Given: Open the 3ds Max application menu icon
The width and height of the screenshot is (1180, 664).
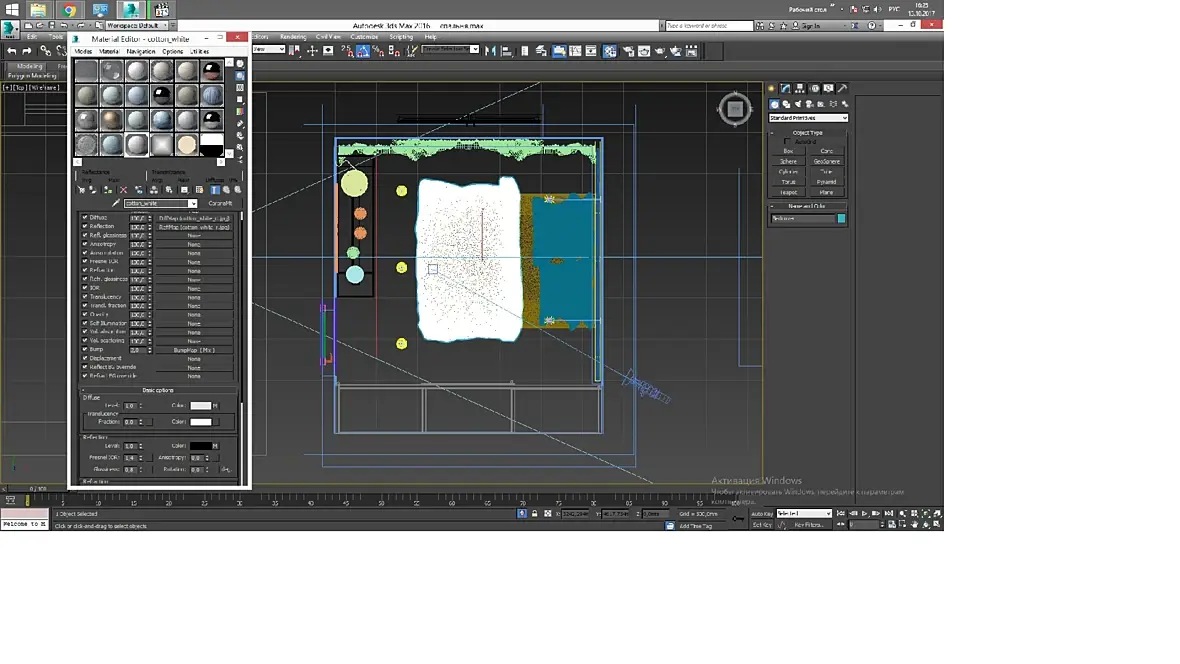Looking at the screenshot, I should tap(10, 29).
